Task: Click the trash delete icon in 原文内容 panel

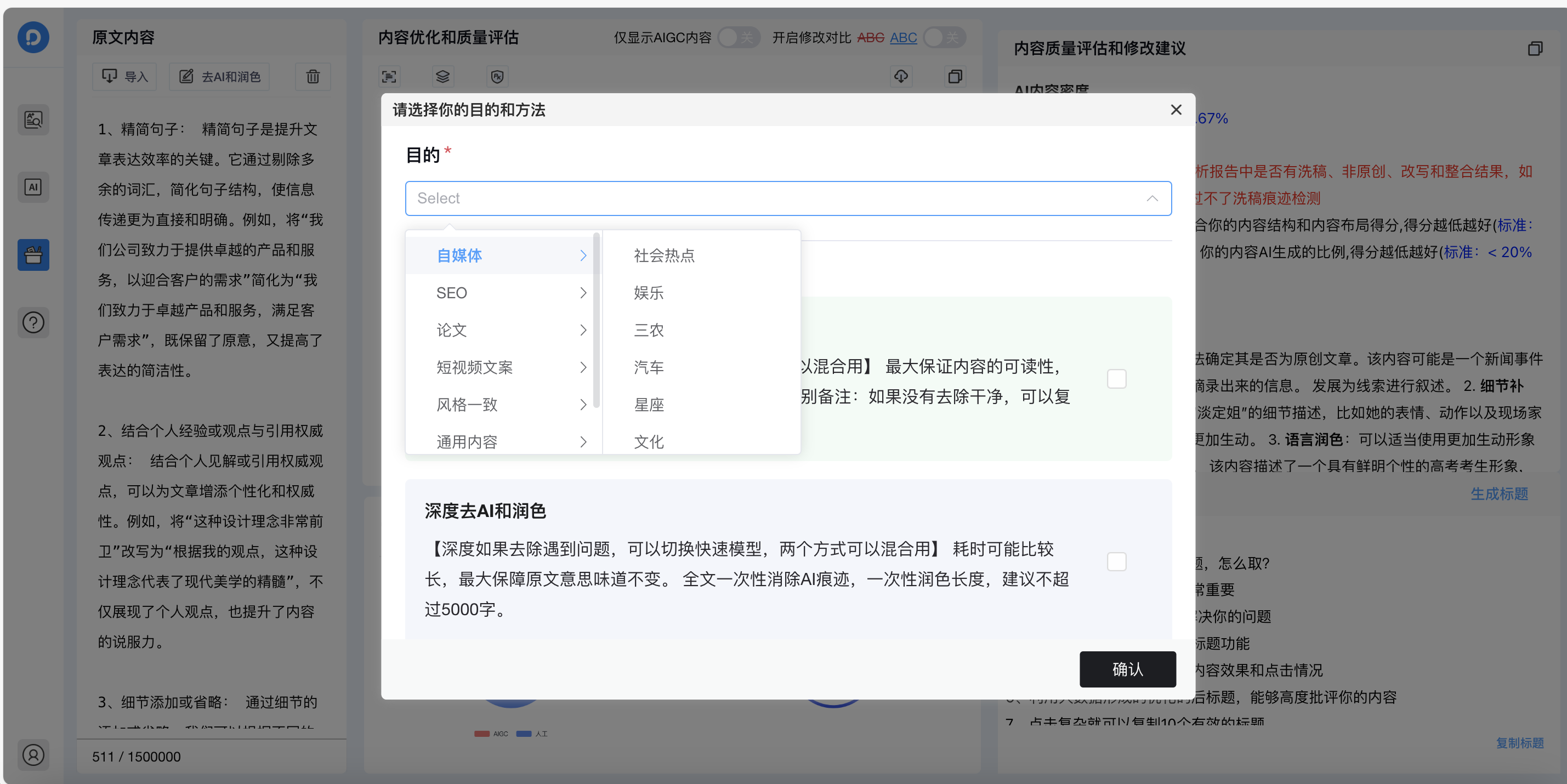Action: (x=313, y=77)
